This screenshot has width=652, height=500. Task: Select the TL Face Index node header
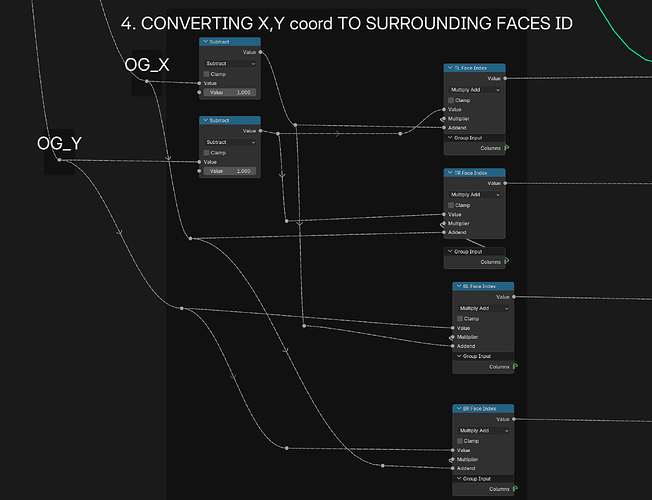click(x=474, y=68)
